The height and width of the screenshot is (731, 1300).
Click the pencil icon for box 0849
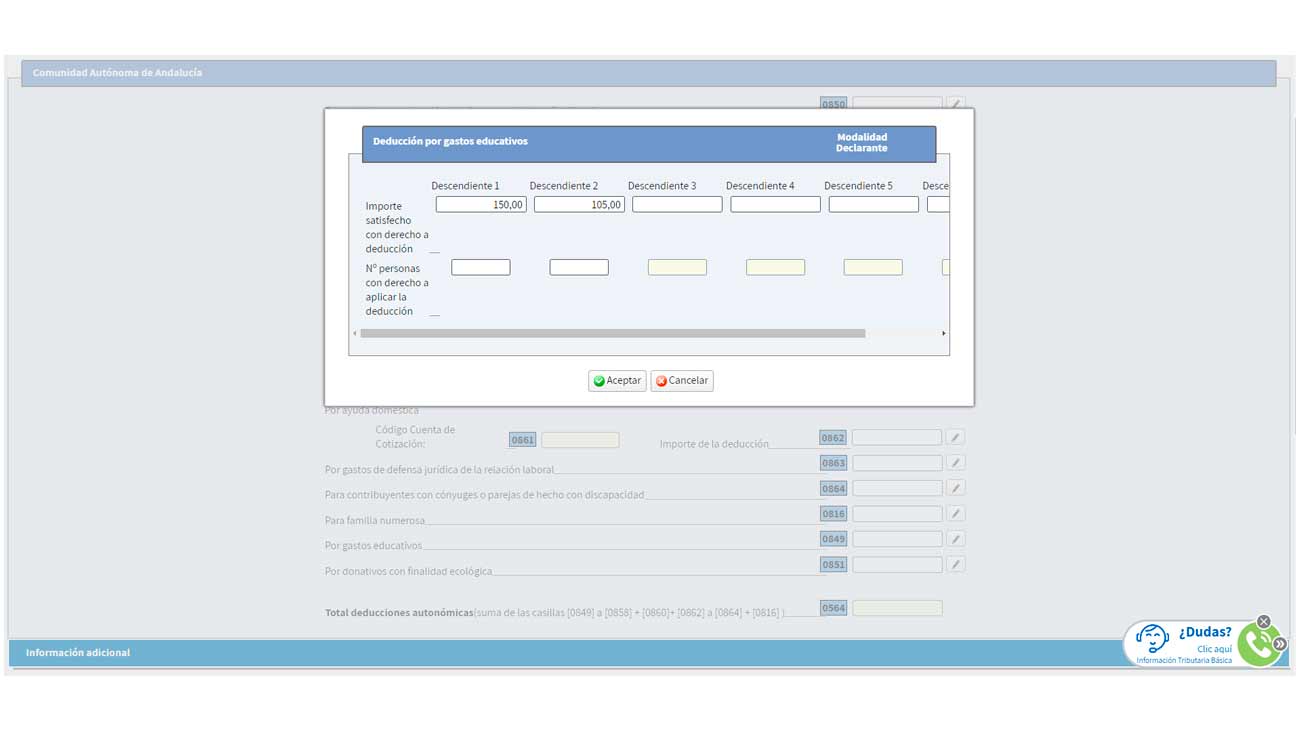[956, 538]
